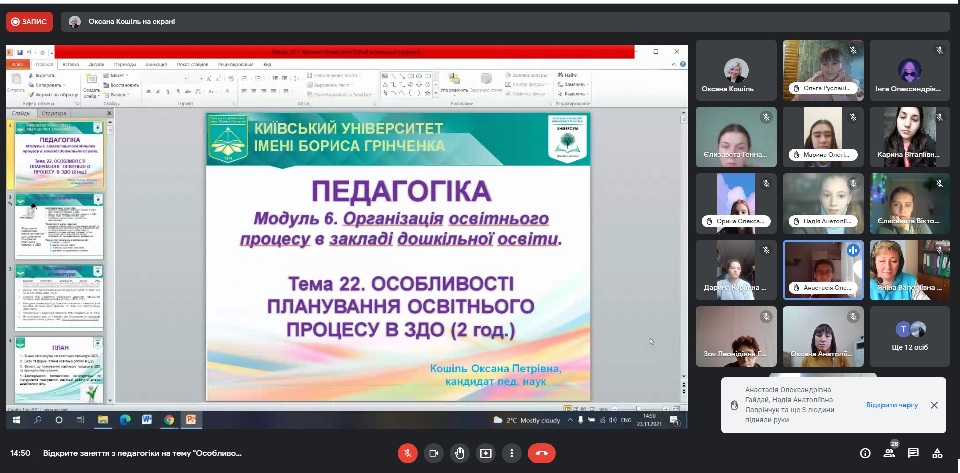Switch to the Структура pane tab
The image size is (960, 473).
pos(54,113)
